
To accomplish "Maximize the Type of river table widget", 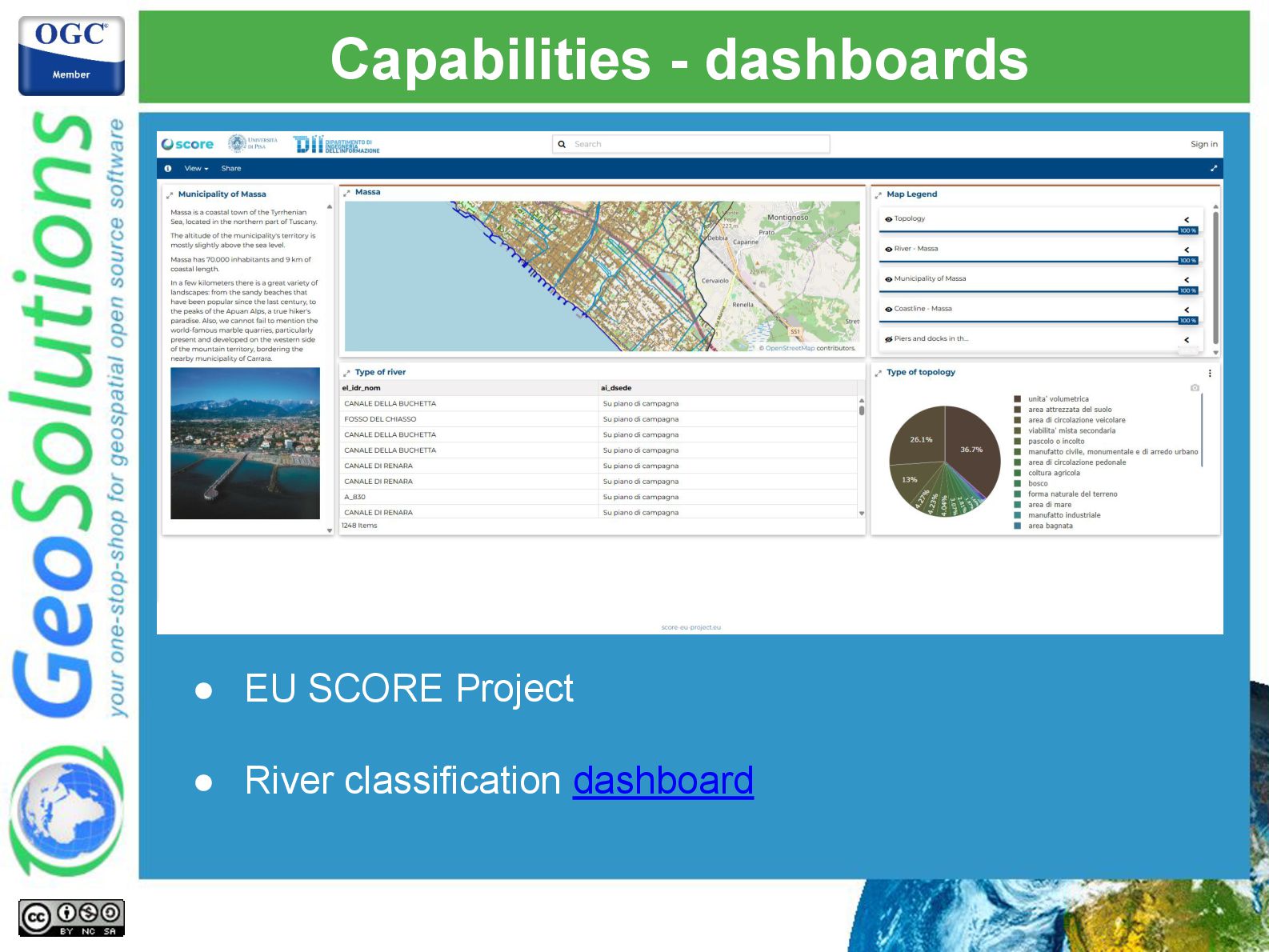I will (x=346, y=373).
